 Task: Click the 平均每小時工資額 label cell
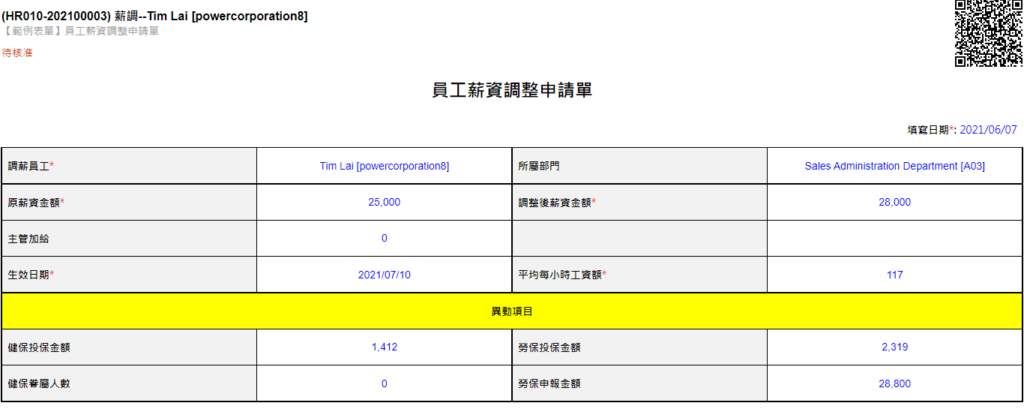tap(639, 274)
